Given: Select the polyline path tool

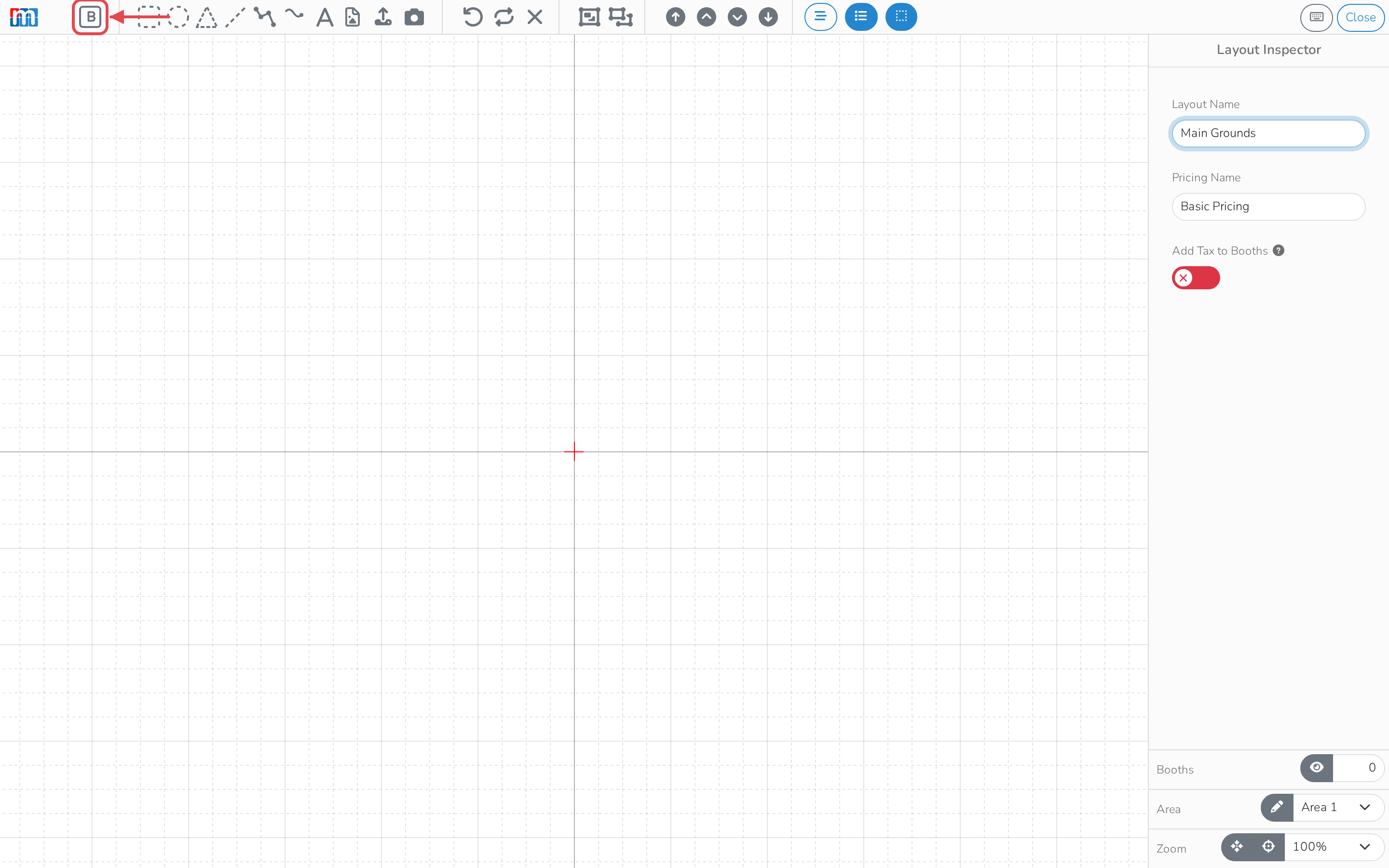Looking at the screenshot, I should pos(265,17).
